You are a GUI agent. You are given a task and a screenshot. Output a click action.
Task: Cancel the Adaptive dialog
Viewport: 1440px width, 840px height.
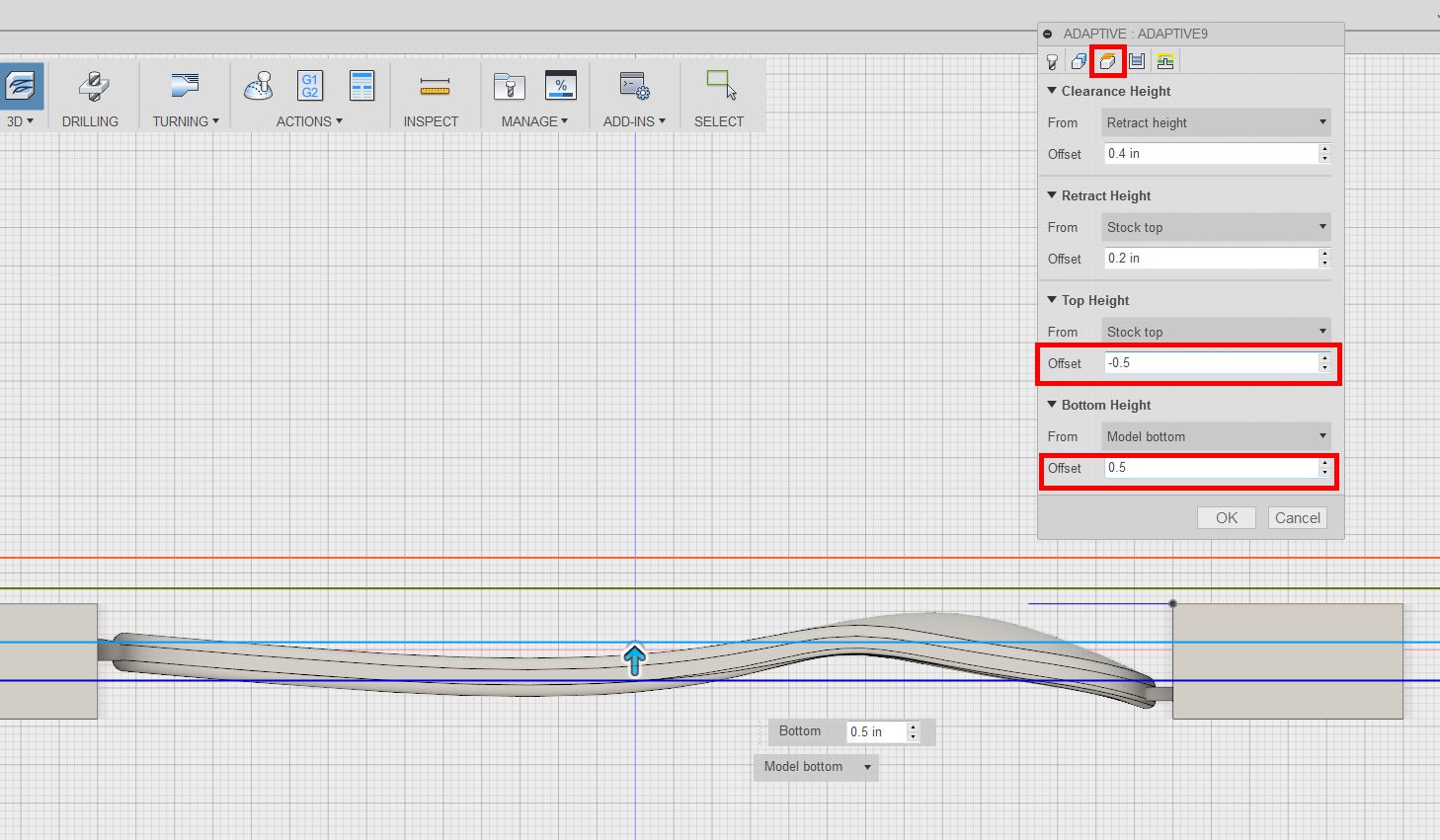[1297, 518]
